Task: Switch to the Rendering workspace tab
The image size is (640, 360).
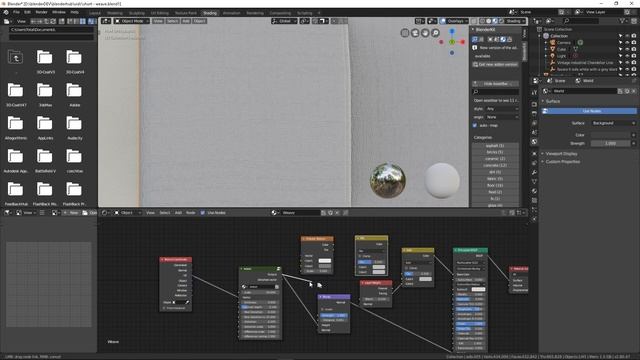Action: click(x=255, y=13)
